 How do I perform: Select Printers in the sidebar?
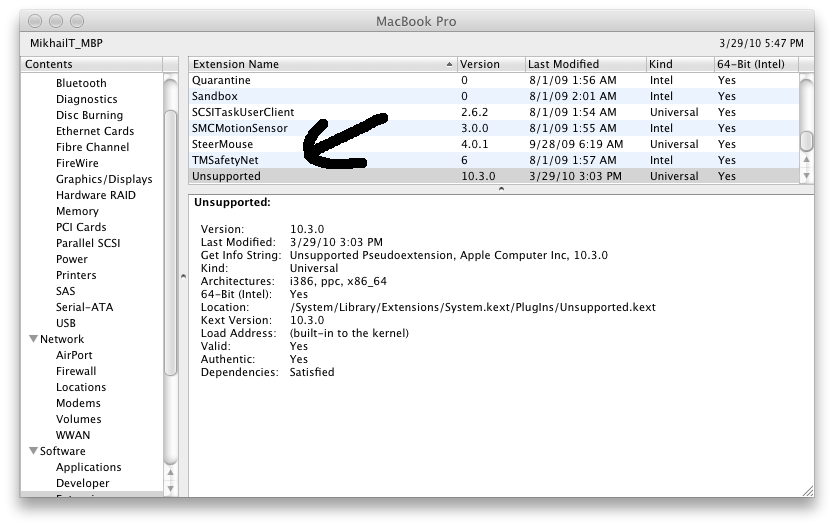(x=76, y=274)
